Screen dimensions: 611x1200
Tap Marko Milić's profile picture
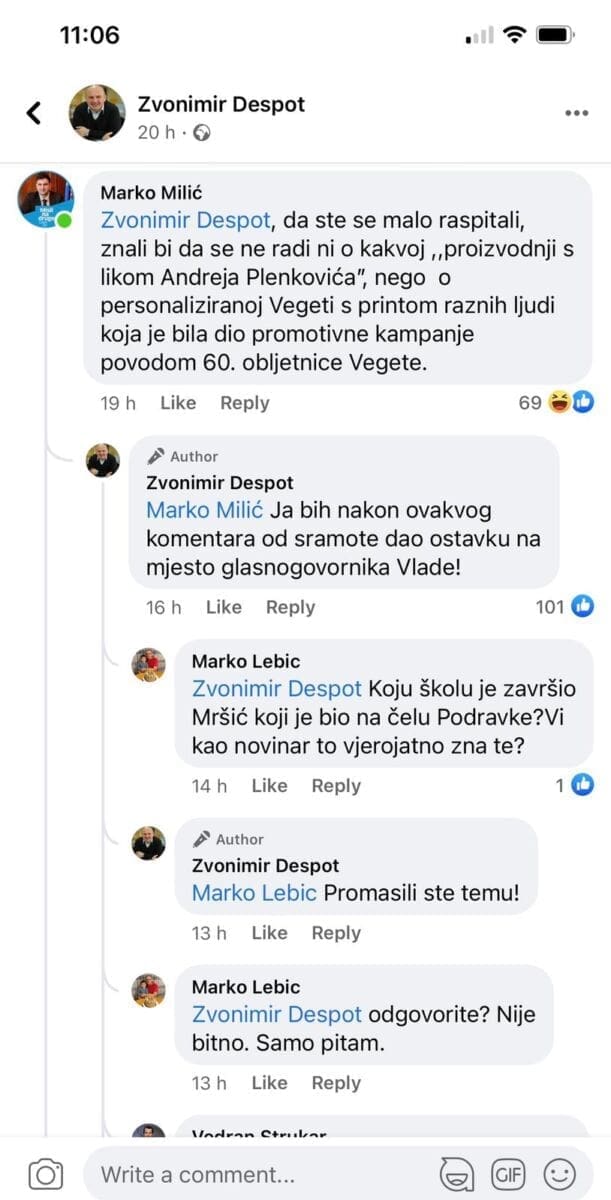tap(45, 199)
